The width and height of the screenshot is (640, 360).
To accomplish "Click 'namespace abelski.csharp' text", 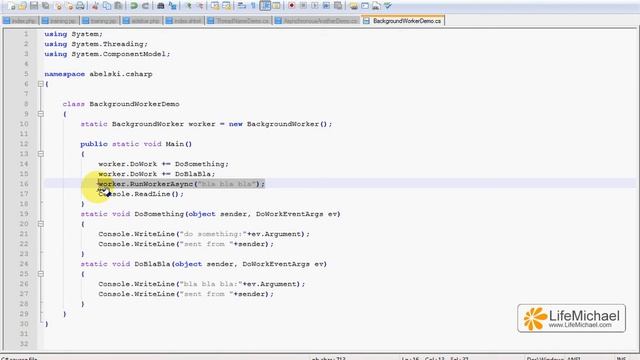I will coord(98,74).
